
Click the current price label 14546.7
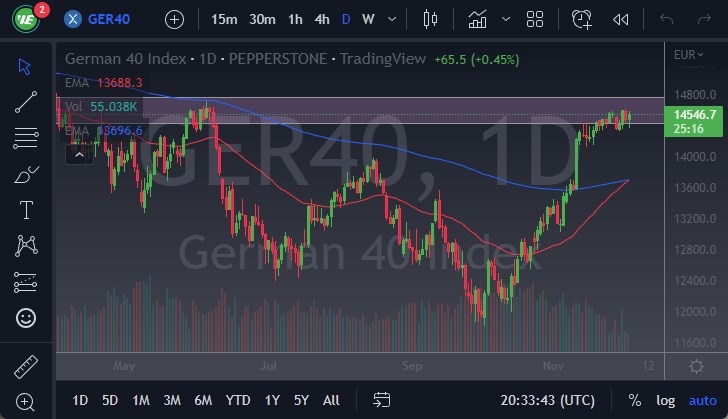click(694, 121)
